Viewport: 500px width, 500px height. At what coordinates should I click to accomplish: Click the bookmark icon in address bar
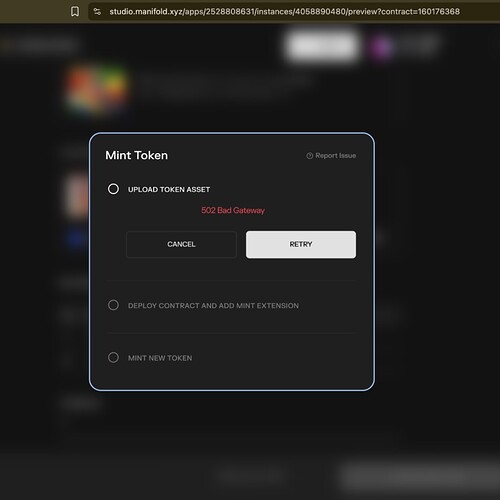pyautogui.click(x=75, y=12)
